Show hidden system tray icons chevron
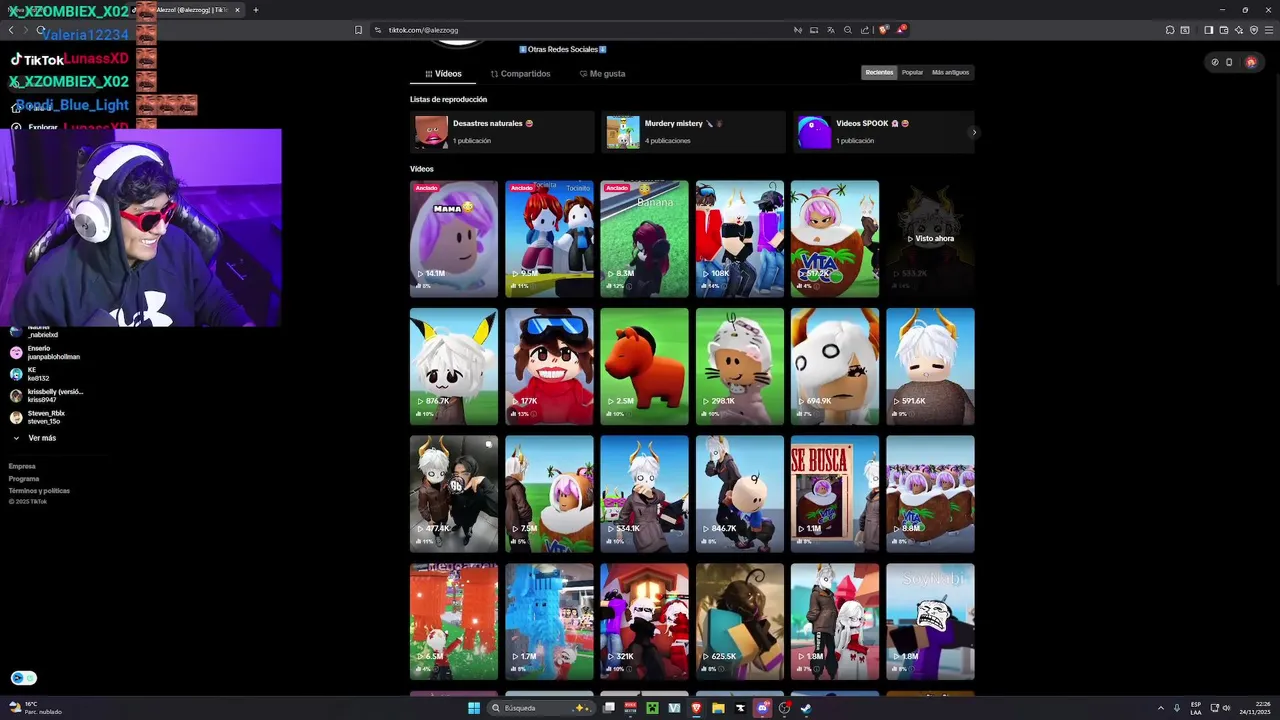The height and width of the screenshot is (720, 1280). point(1161,708)
